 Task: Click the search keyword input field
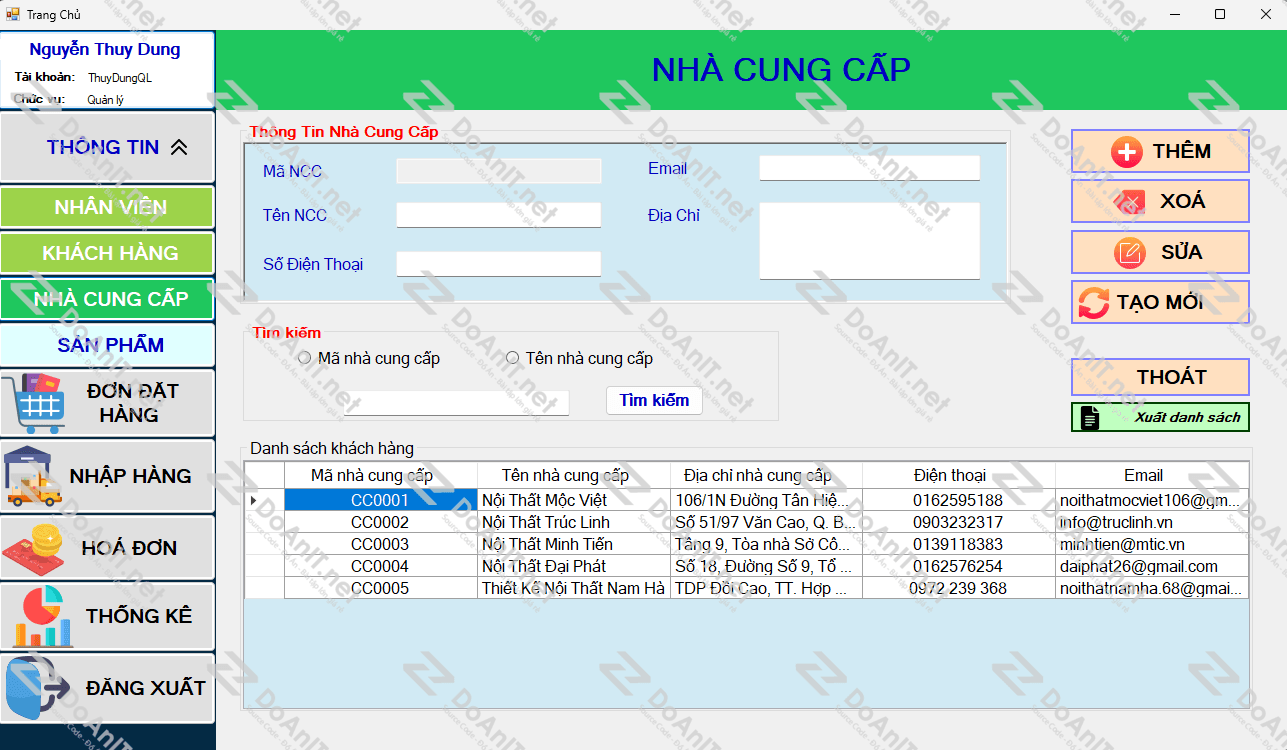[456, 403]
